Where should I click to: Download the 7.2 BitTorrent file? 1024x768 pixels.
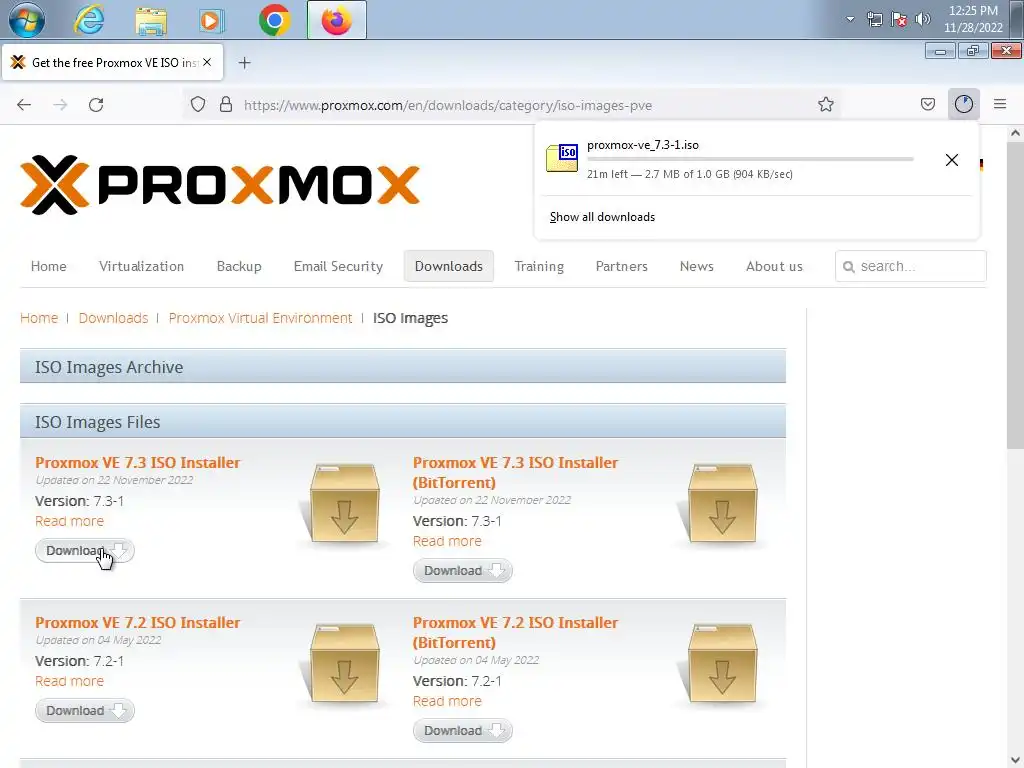(x=462, y=731)
